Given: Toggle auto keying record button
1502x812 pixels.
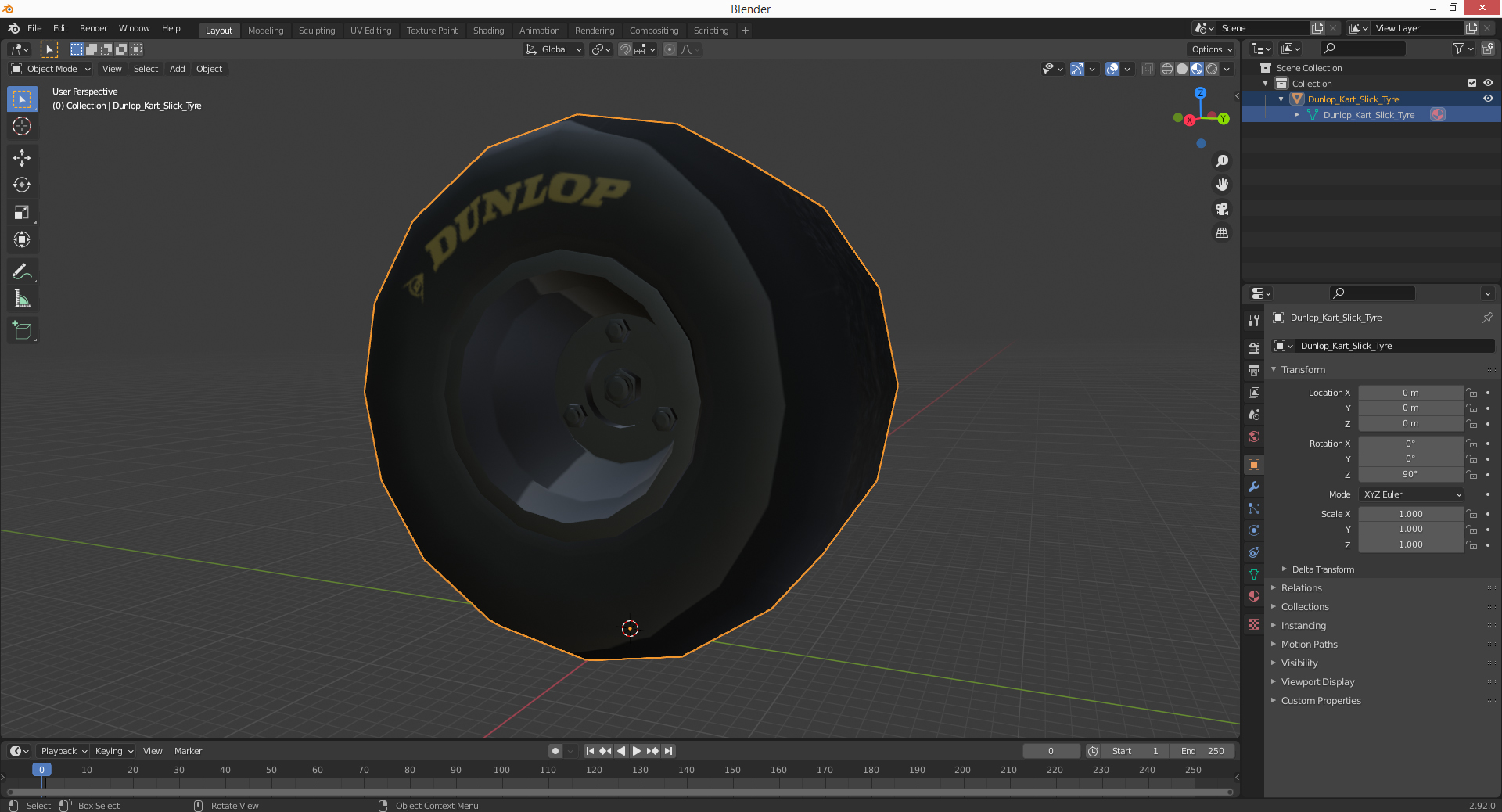Looking at the screenshot, I should tap(555, 751).
